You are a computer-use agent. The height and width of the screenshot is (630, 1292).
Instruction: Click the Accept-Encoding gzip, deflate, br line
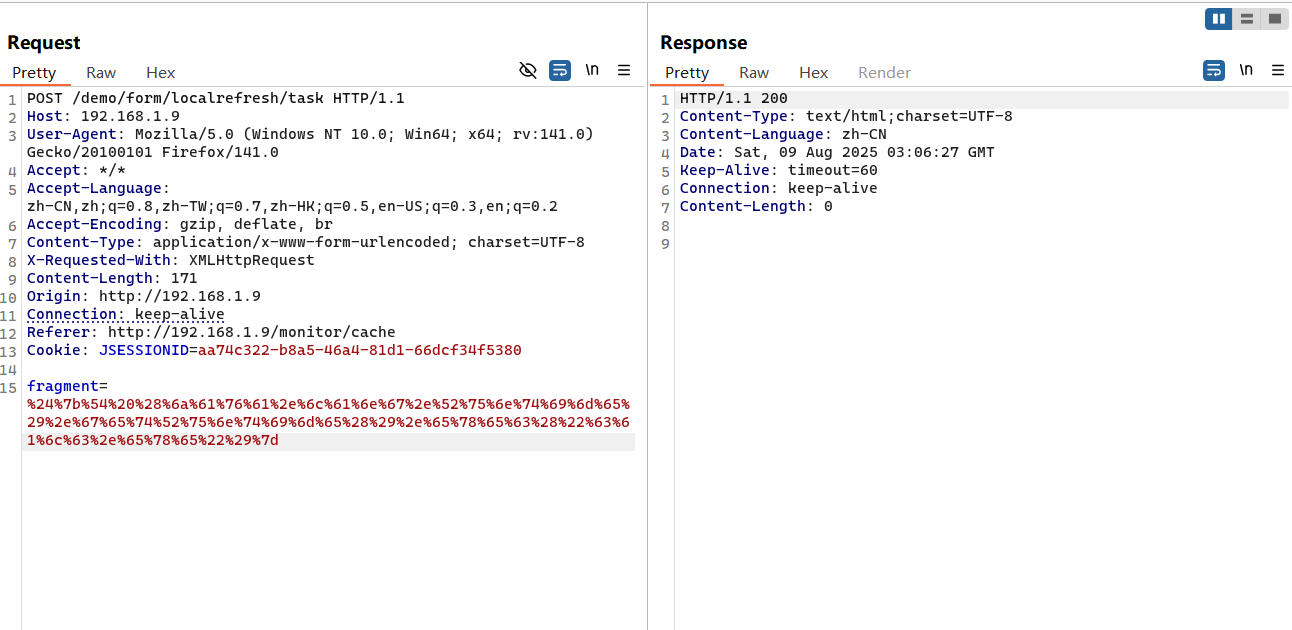pos(180,224)
